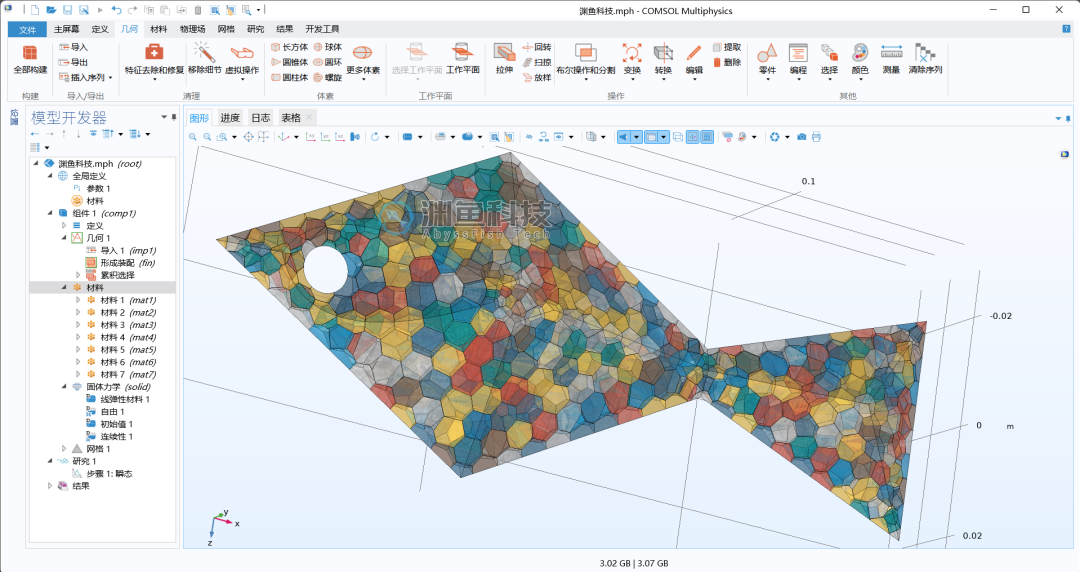Expand the 网格 1 node

[64, 449]
